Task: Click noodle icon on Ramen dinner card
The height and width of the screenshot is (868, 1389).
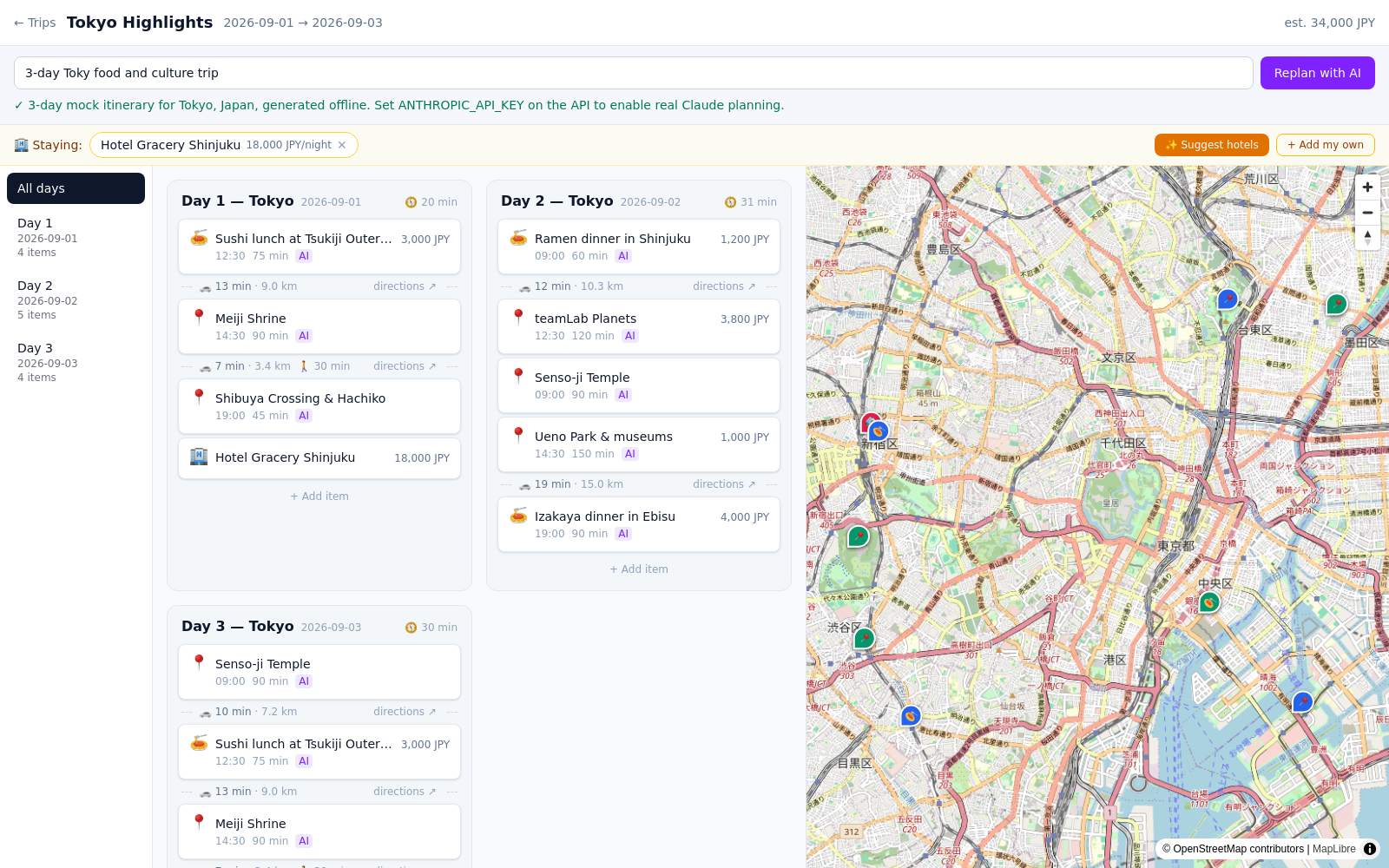Action: coord(518,238)
